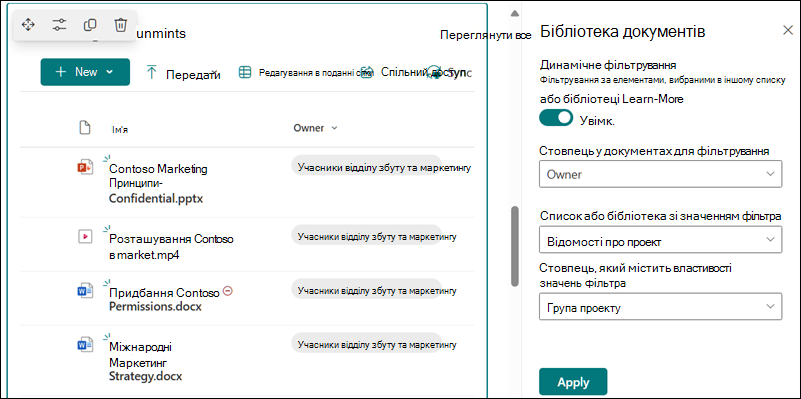Open the Owner filter column dropdown
Viewport: 801px width, 399px height.
[661, 174]
